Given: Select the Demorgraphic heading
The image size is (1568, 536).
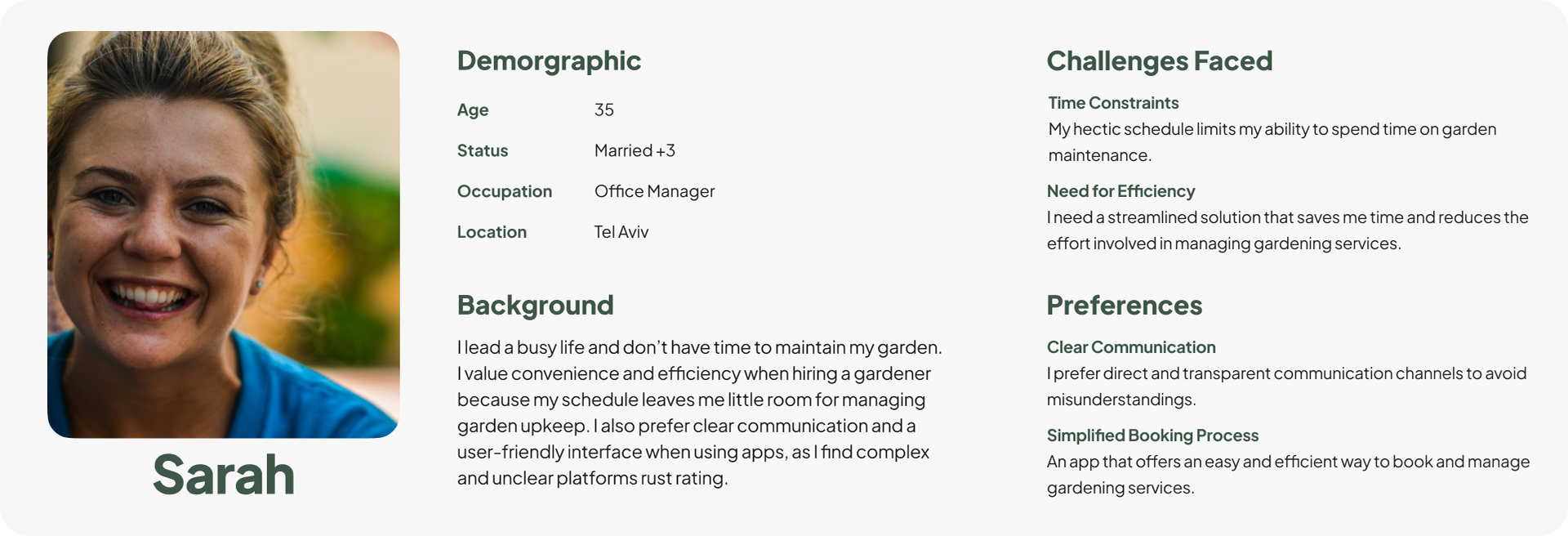Looking at the screenshot, I should point(549,60).
